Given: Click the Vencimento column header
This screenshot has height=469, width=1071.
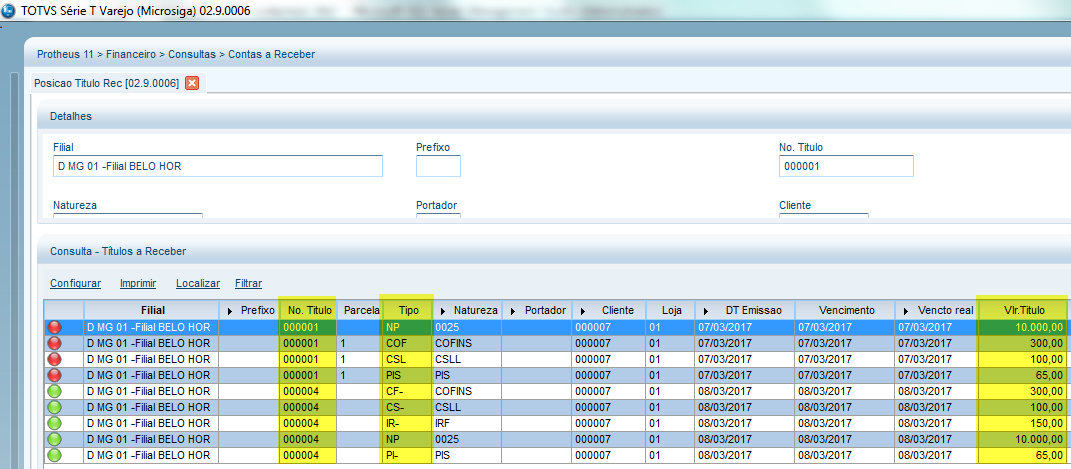Looking at the screenshot, I should click(x=845, y=310).
